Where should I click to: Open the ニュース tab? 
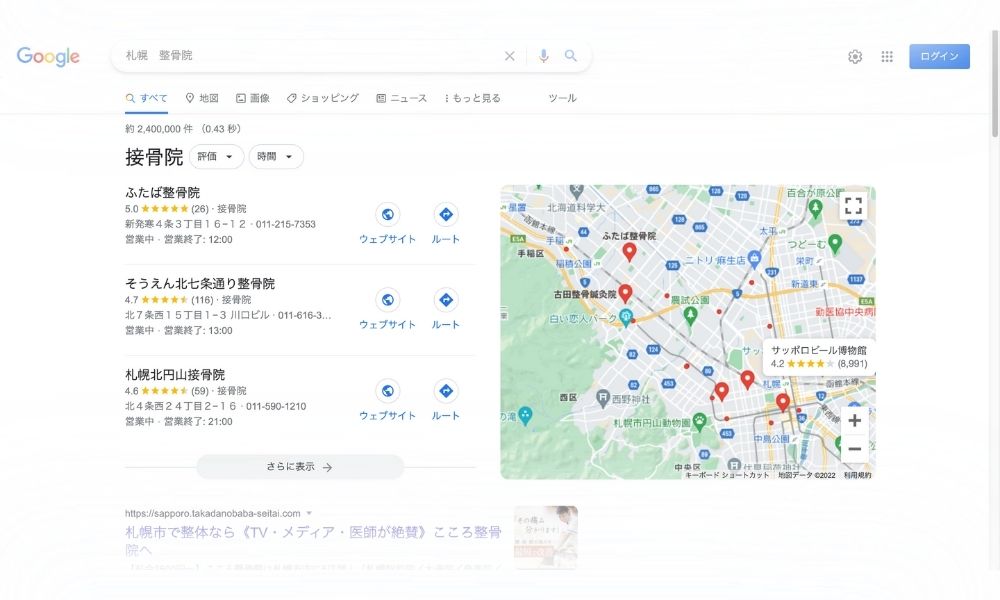click(x=402, y=98)
